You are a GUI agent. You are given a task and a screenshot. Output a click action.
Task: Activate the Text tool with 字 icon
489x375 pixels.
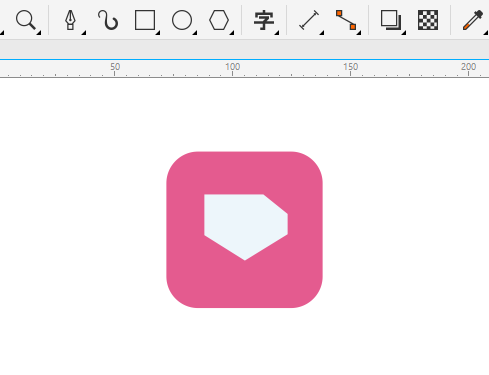[264, 20]
